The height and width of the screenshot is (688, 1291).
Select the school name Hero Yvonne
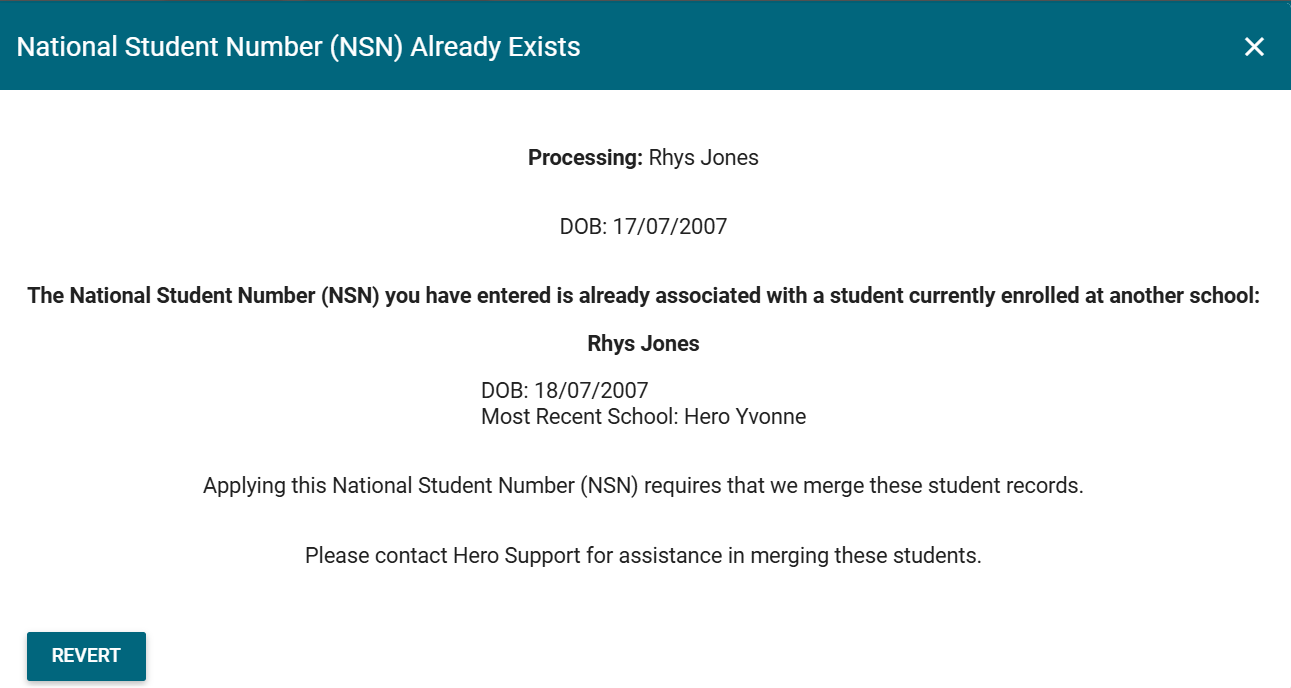coord(745,417)
